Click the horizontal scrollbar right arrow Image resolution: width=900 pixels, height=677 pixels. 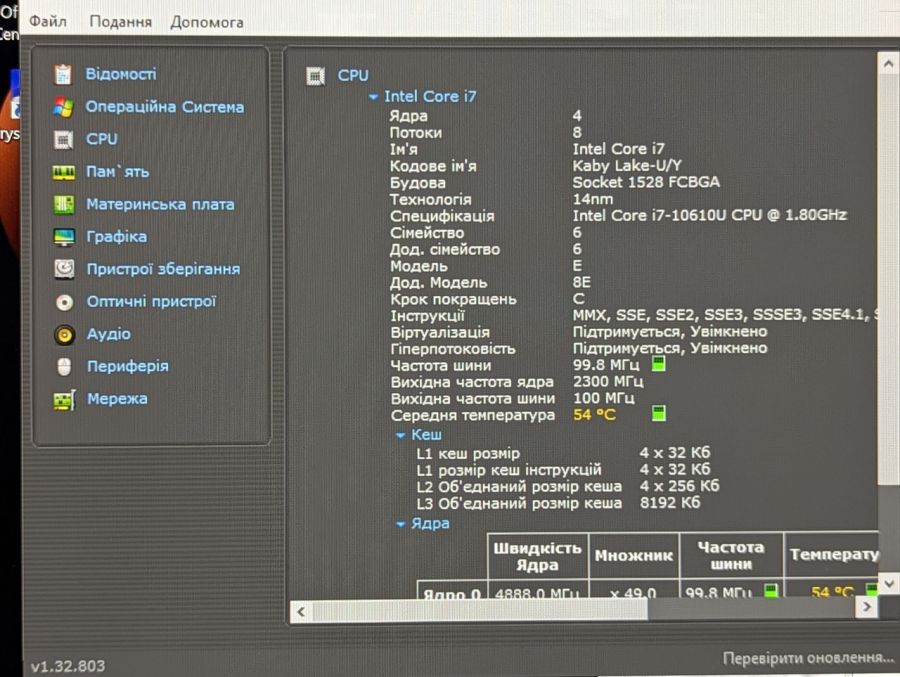point(867,607)
